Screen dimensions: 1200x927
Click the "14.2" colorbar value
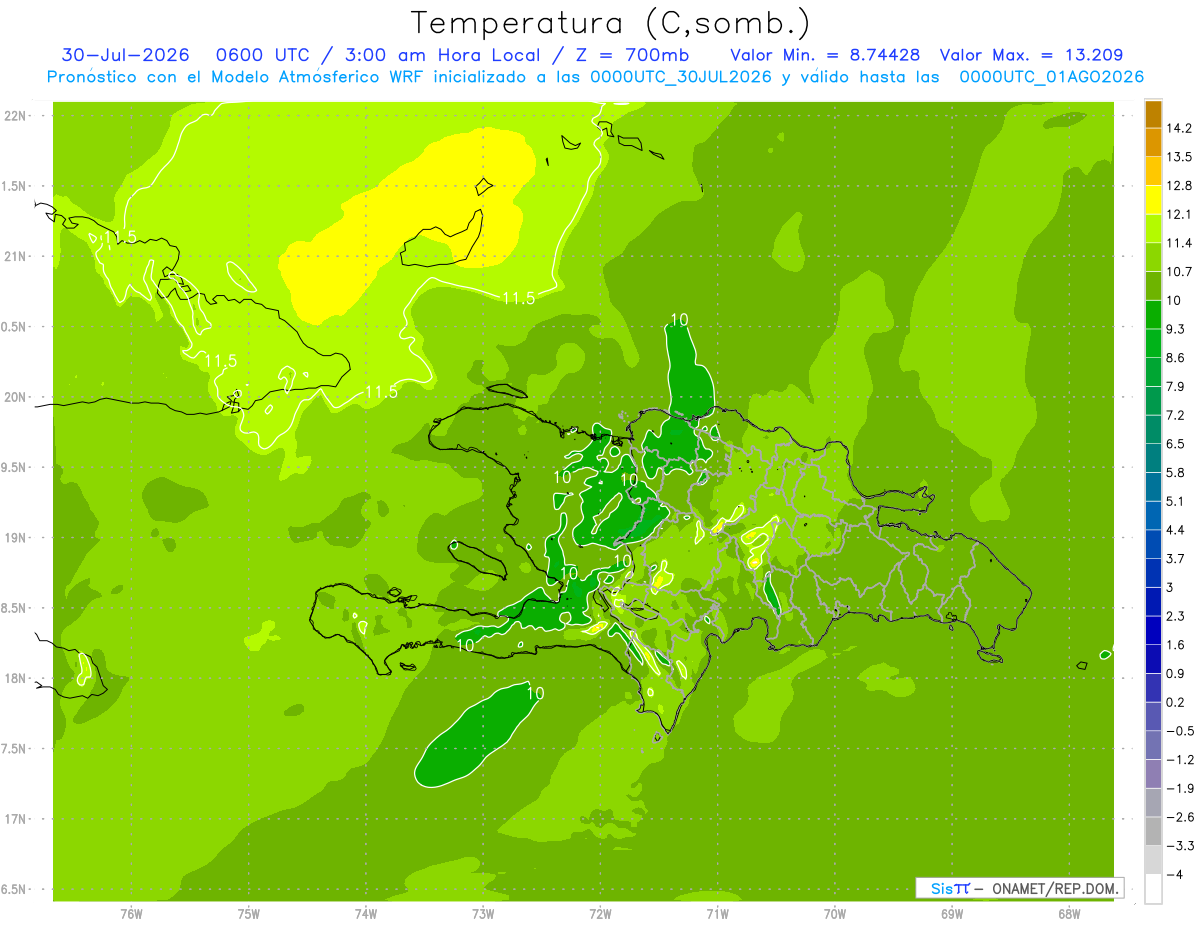1178,128
